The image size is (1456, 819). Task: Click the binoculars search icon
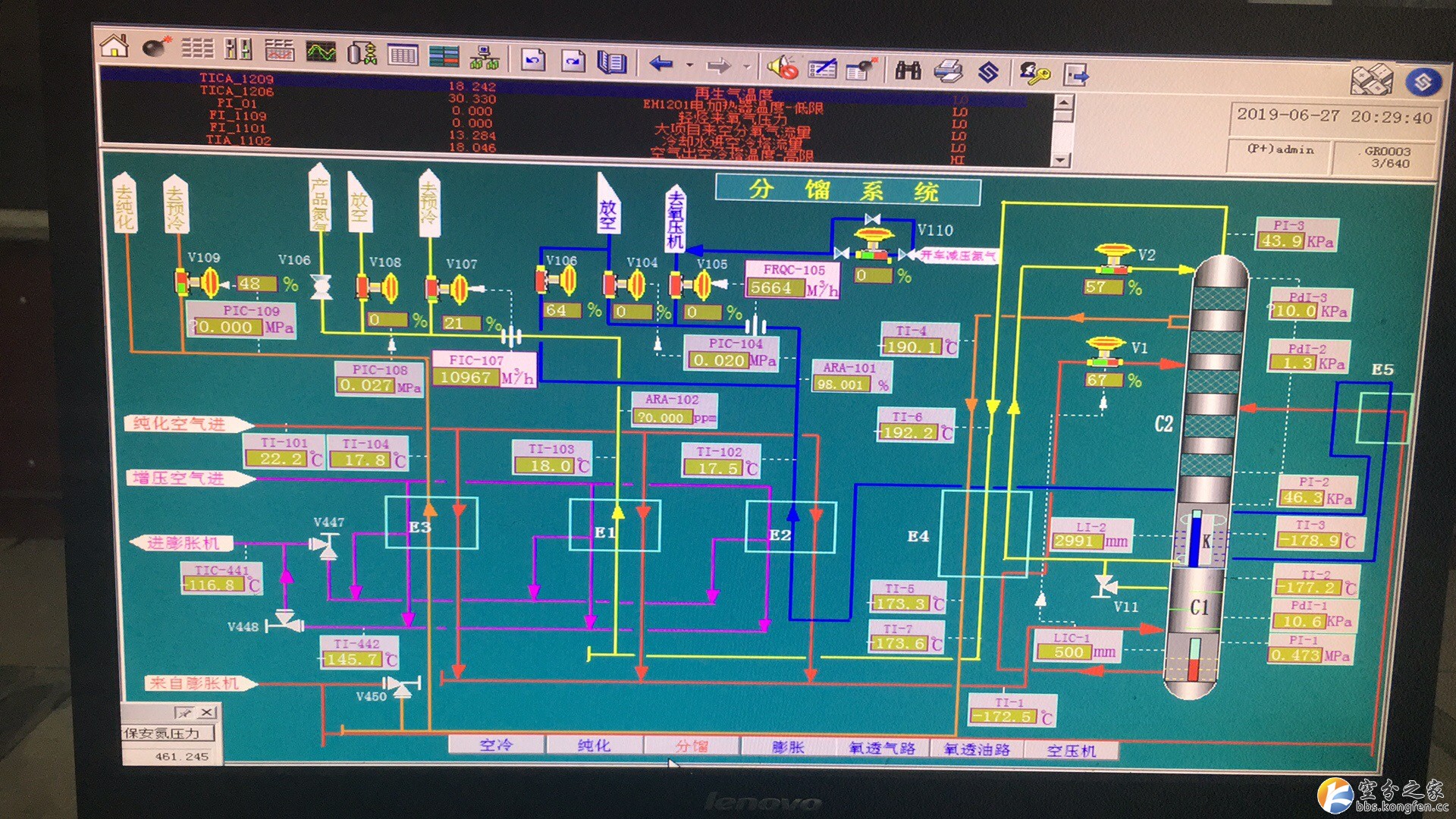point(908,71)
